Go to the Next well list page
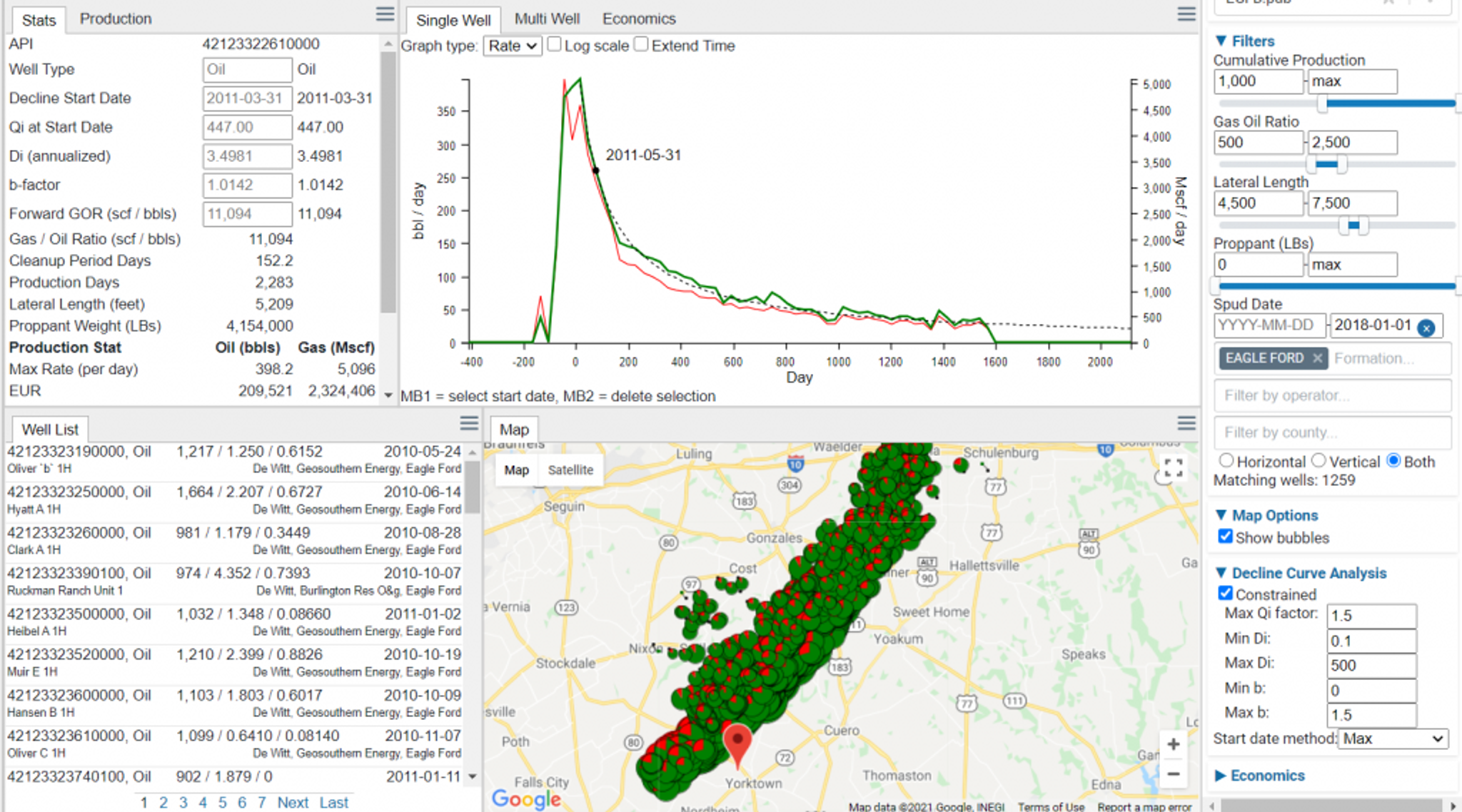This screenshot has height=812, width=1462. point(293,803)
